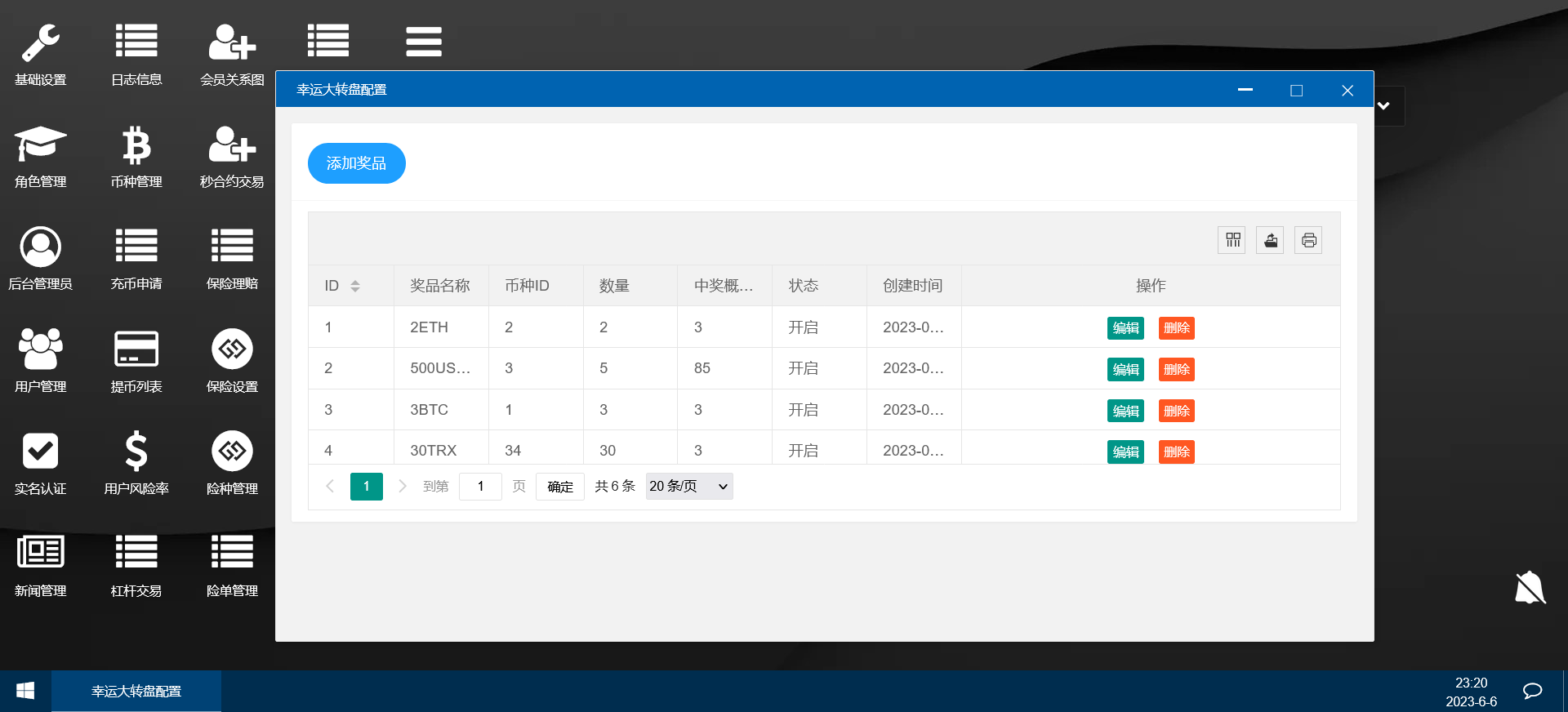Open 保险设置 desktop icon
This screenshot has width=1568, height=712.
232,349
